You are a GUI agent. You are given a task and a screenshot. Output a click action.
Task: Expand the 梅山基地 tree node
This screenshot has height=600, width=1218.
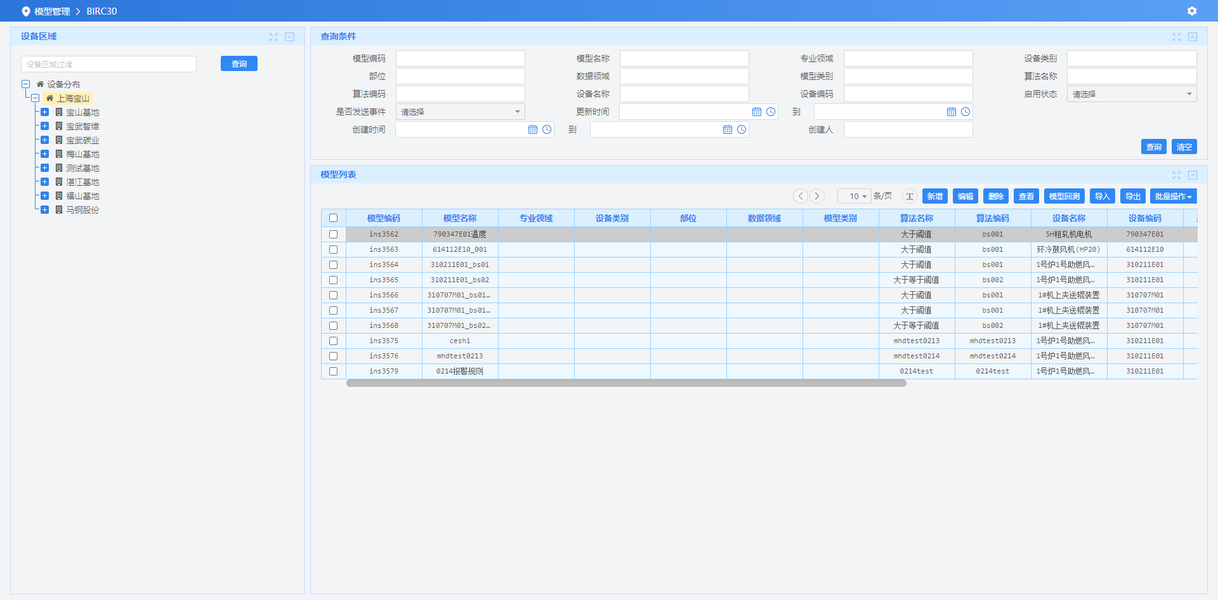click(x=44, y=154)
